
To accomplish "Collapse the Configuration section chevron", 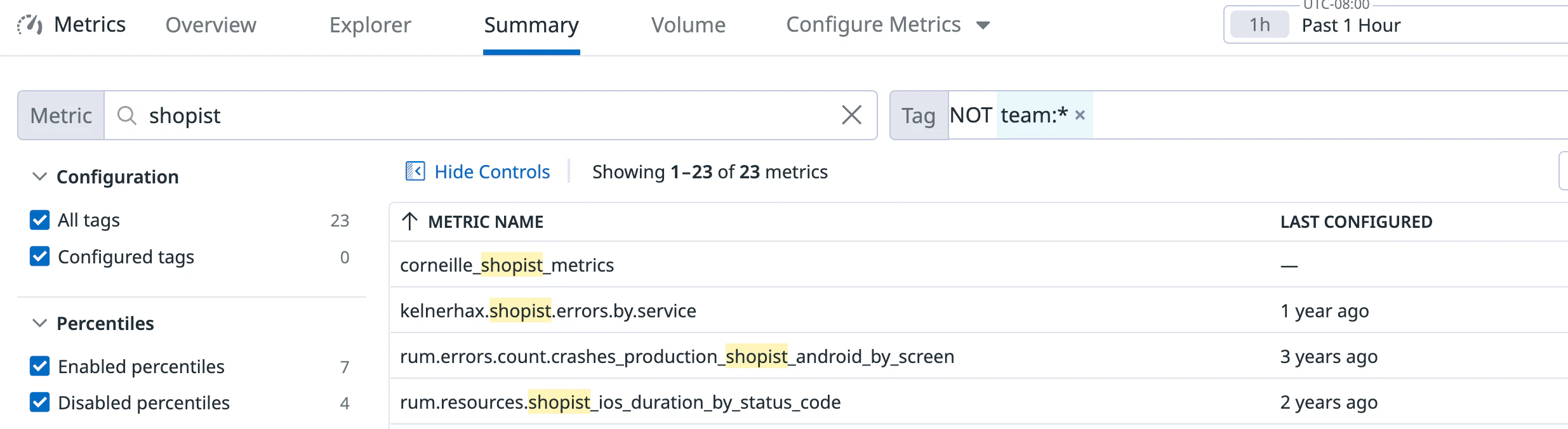I will tap(39, 176).
